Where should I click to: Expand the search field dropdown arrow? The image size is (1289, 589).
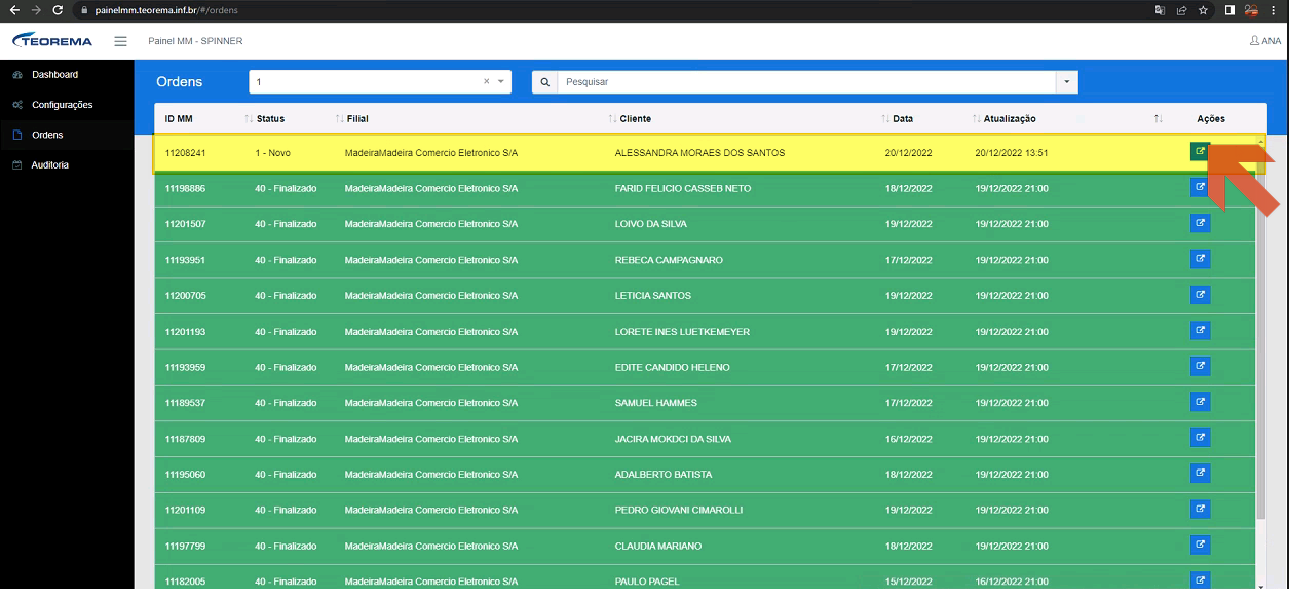point(1067,82)
